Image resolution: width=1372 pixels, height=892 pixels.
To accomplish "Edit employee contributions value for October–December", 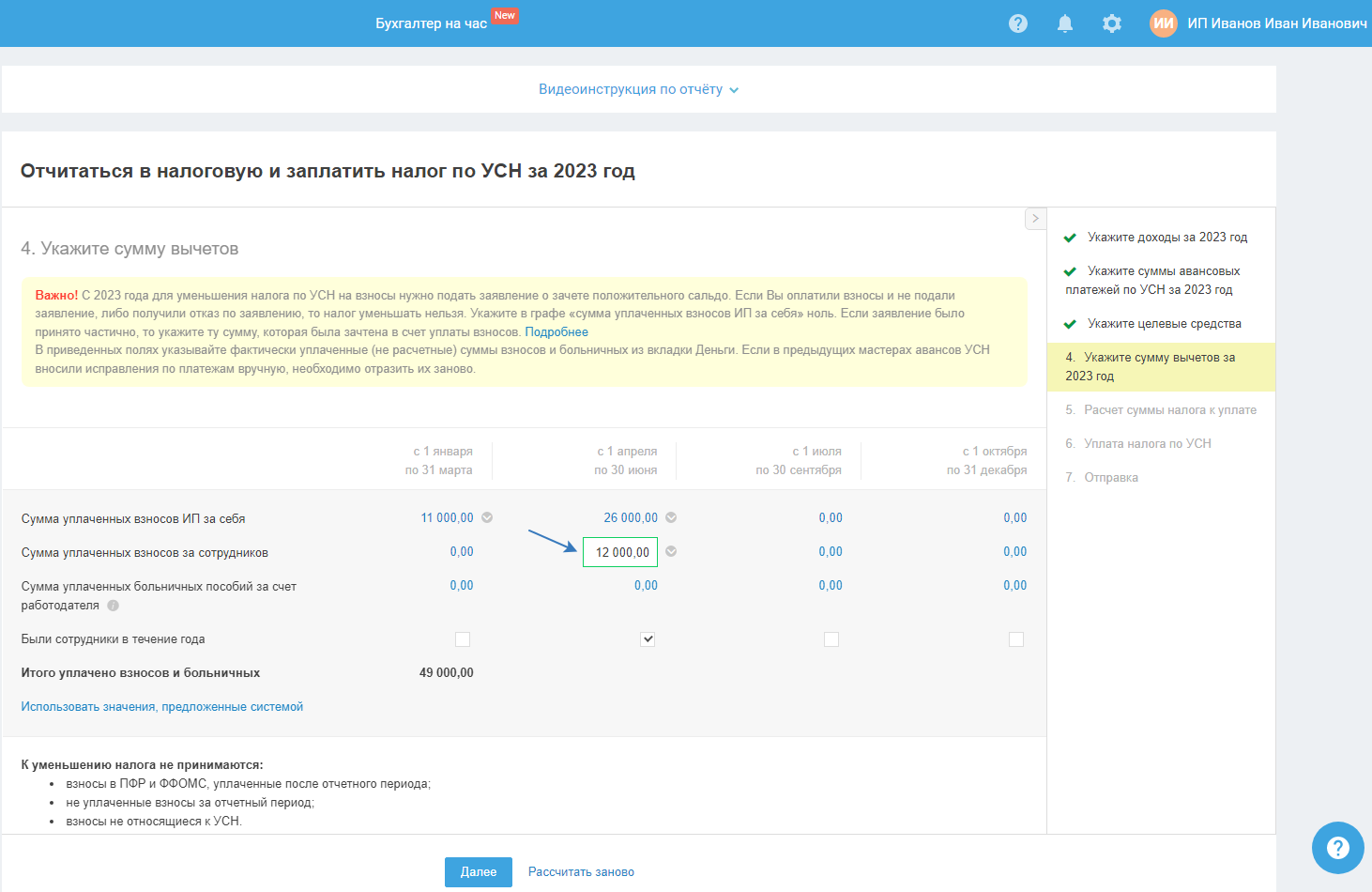I will [x=1015, y=552].
